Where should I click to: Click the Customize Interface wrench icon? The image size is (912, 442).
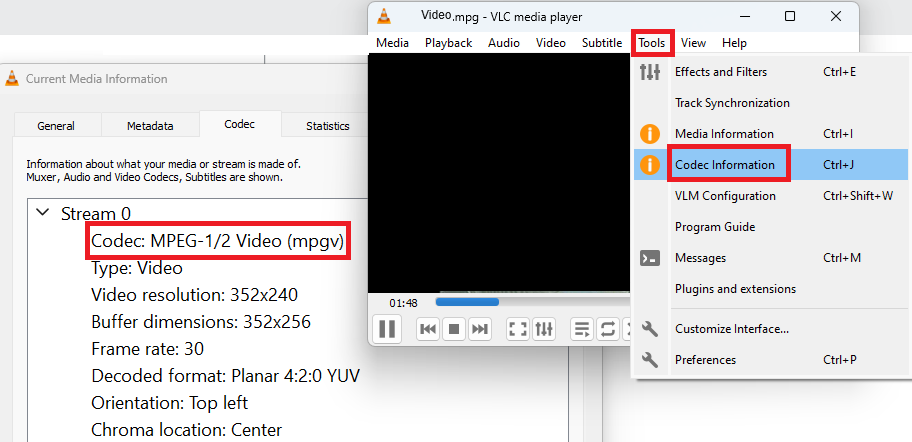650,329
